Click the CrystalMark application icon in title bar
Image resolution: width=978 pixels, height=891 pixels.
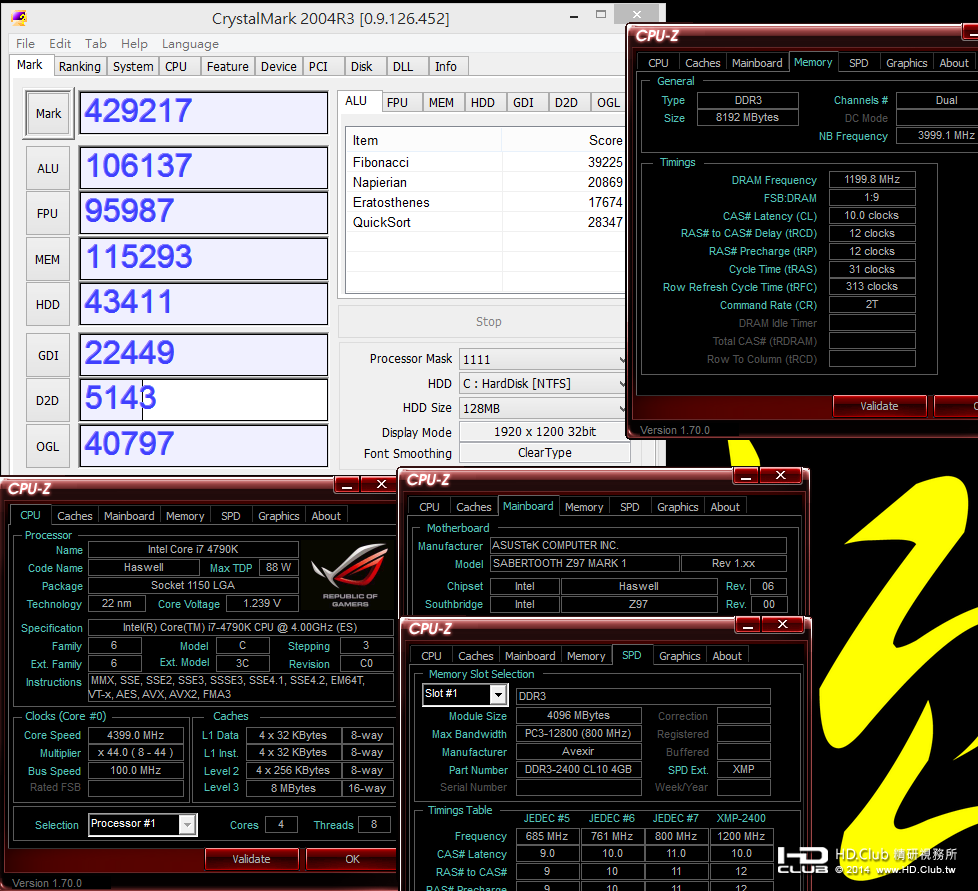coord(19,17)
